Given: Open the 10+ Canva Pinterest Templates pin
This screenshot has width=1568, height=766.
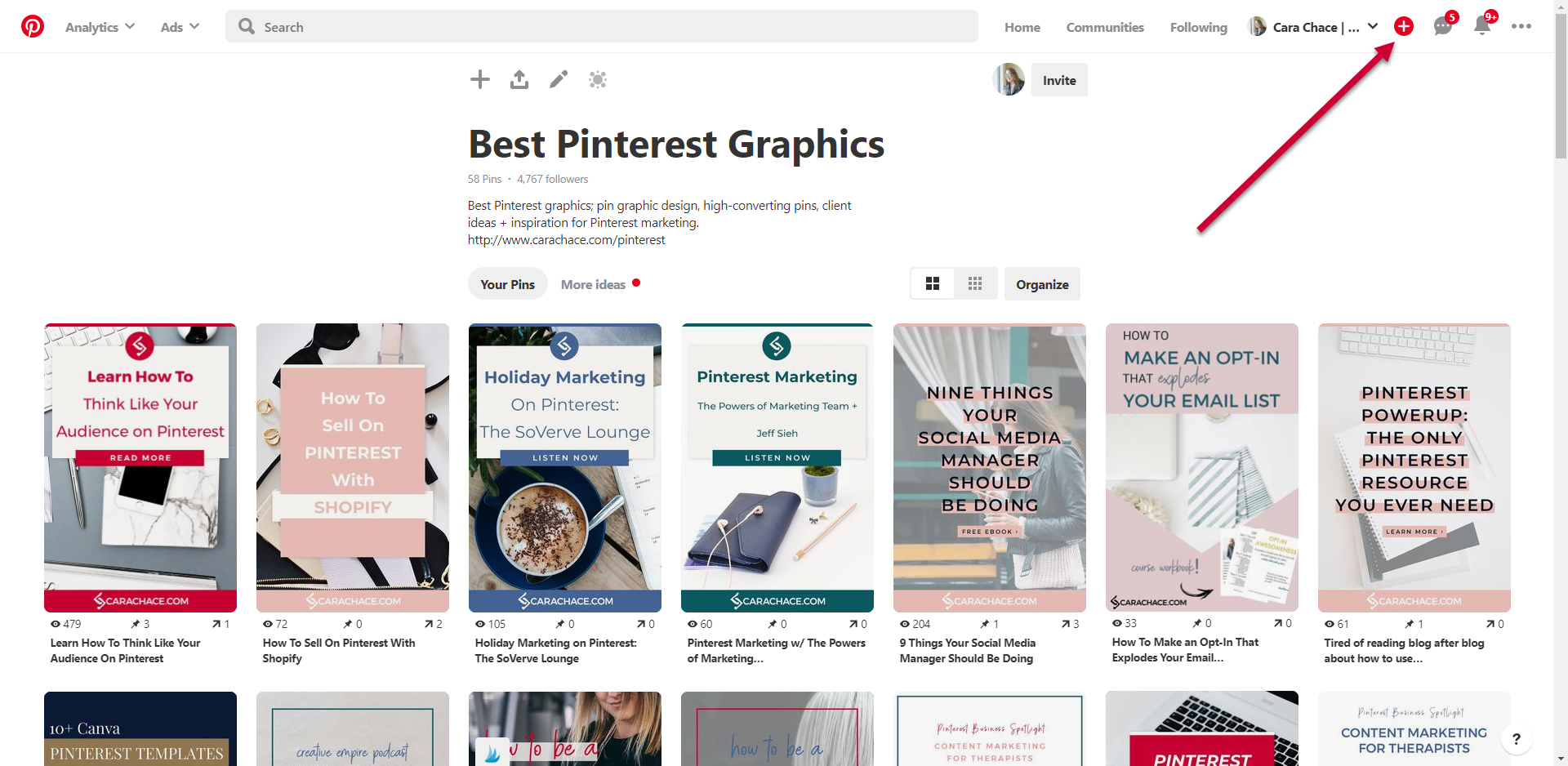Looking at the screenshot, I should point(140,729).
